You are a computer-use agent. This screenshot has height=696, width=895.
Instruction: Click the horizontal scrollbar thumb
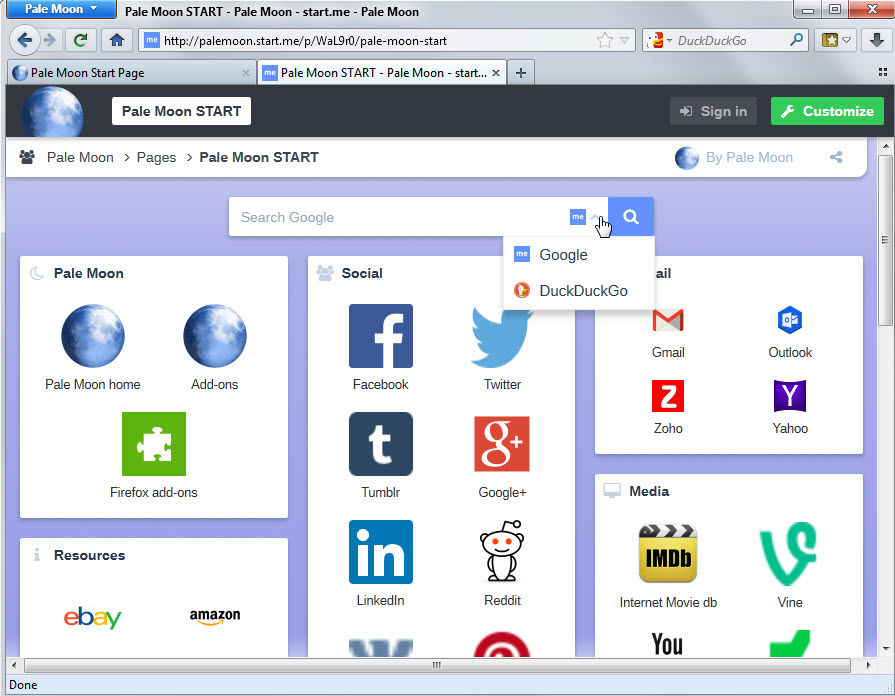click(x=437, y=665)
